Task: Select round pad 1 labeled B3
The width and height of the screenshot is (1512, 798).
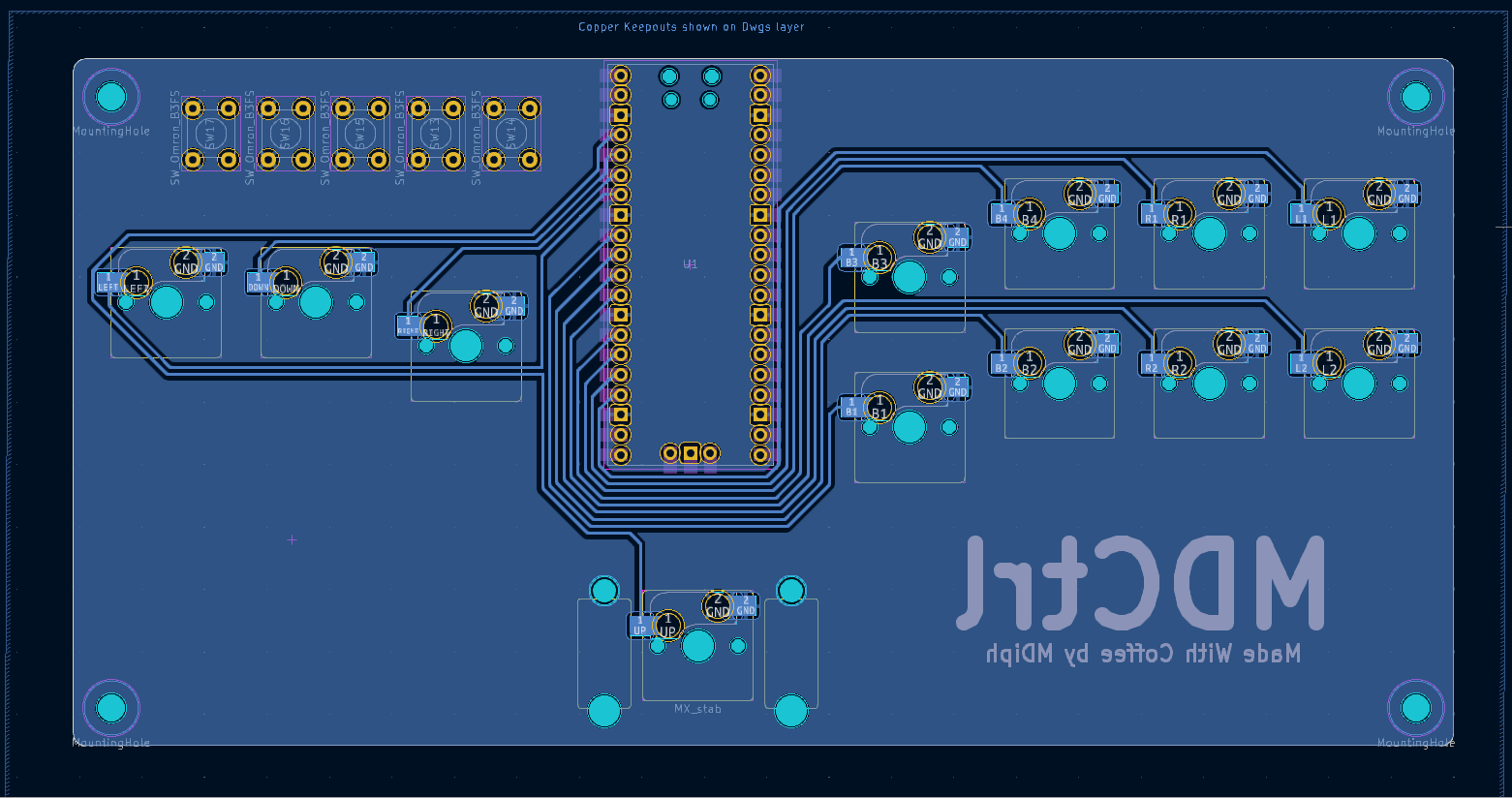Action: 879,257
